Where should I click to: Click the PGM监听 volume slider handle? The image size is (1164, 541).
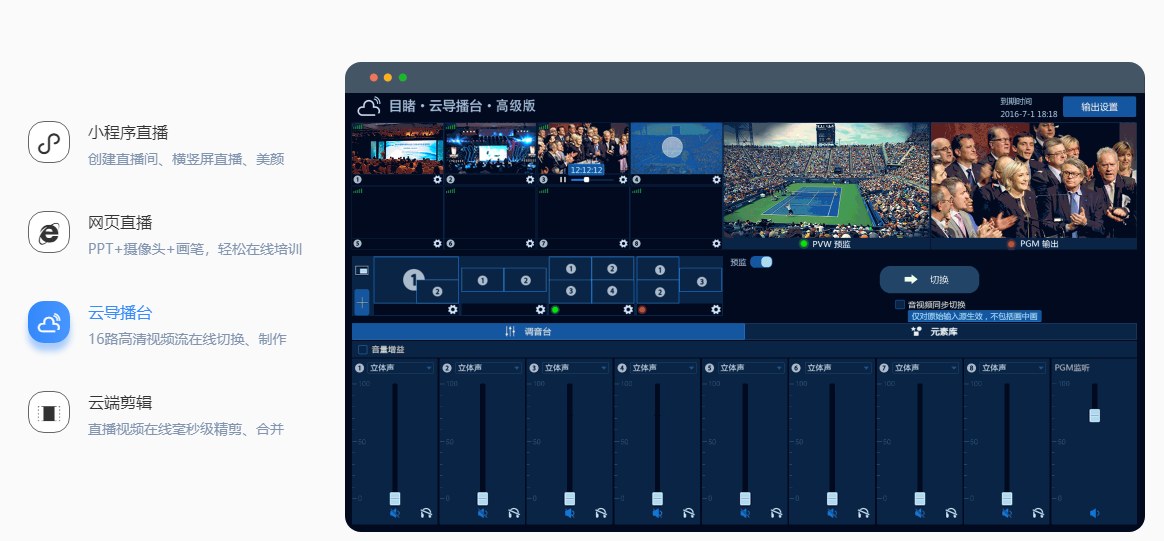point(1094,415)
